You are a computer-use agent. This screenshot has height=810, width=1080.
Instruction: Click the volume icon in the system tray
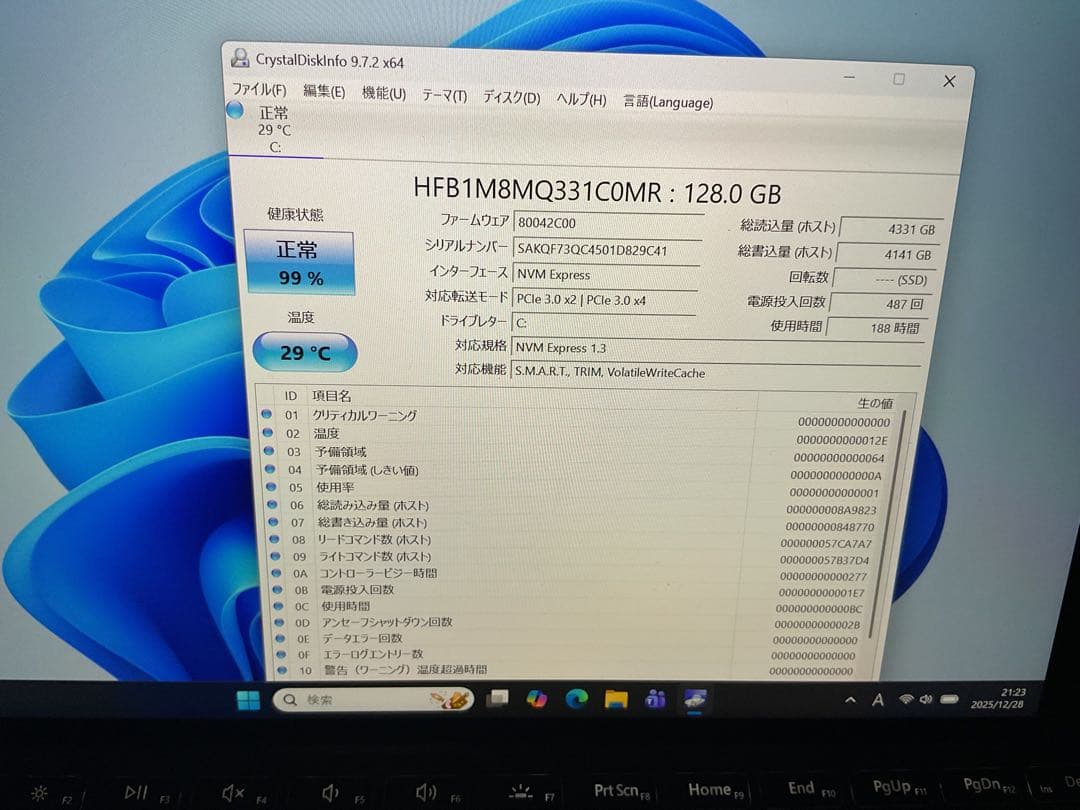point(924,700)
